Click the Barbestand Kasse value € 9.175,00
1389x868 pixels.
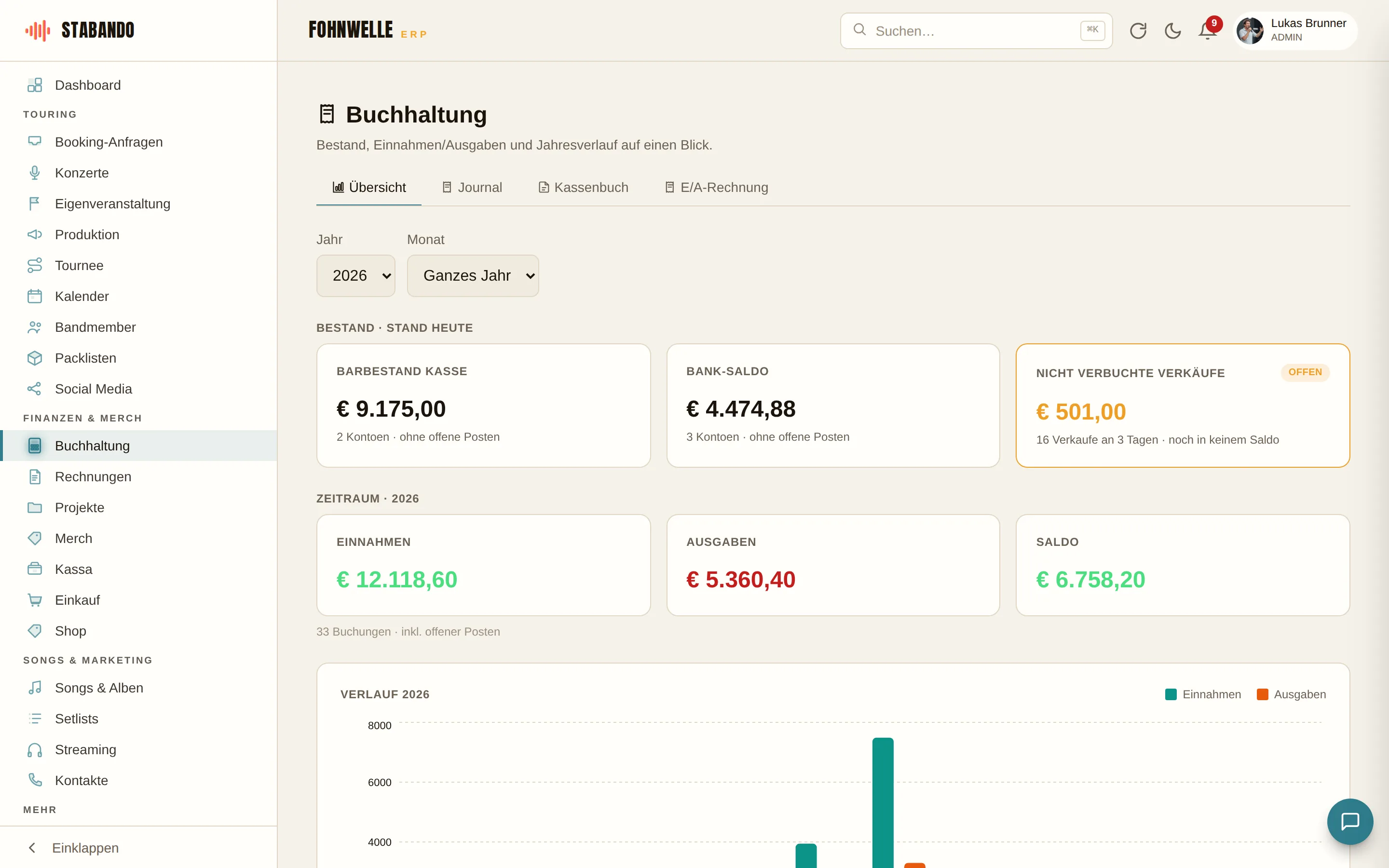[x=391, y=409]
